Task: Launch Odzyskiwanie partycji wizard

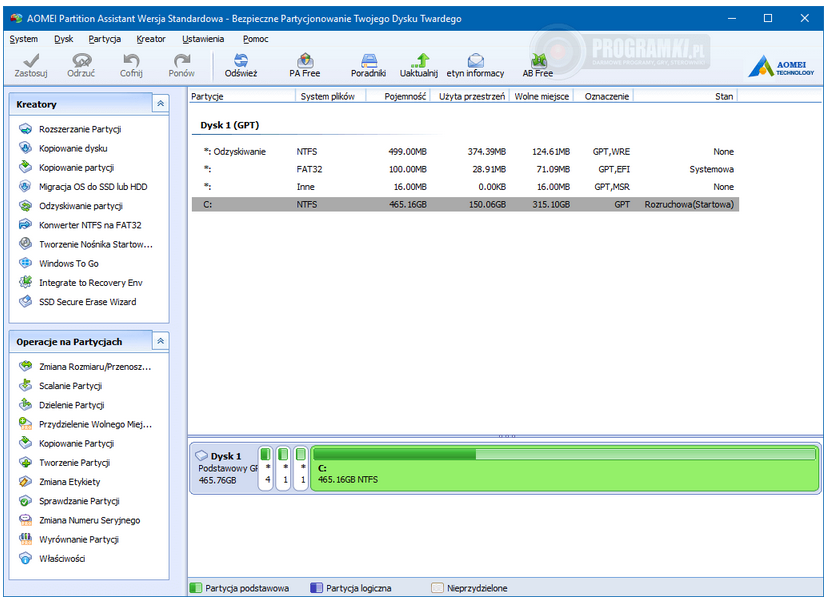Action: (x=81, y=206)
